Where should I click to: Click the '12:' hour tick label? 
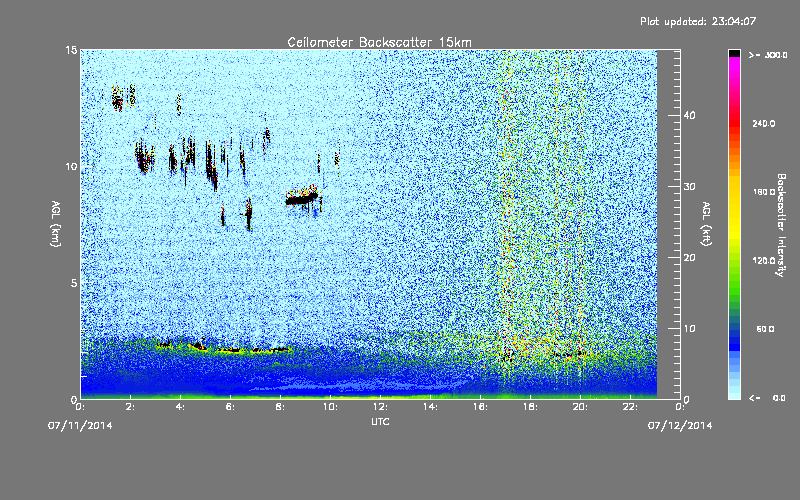[x=380, y=407]
